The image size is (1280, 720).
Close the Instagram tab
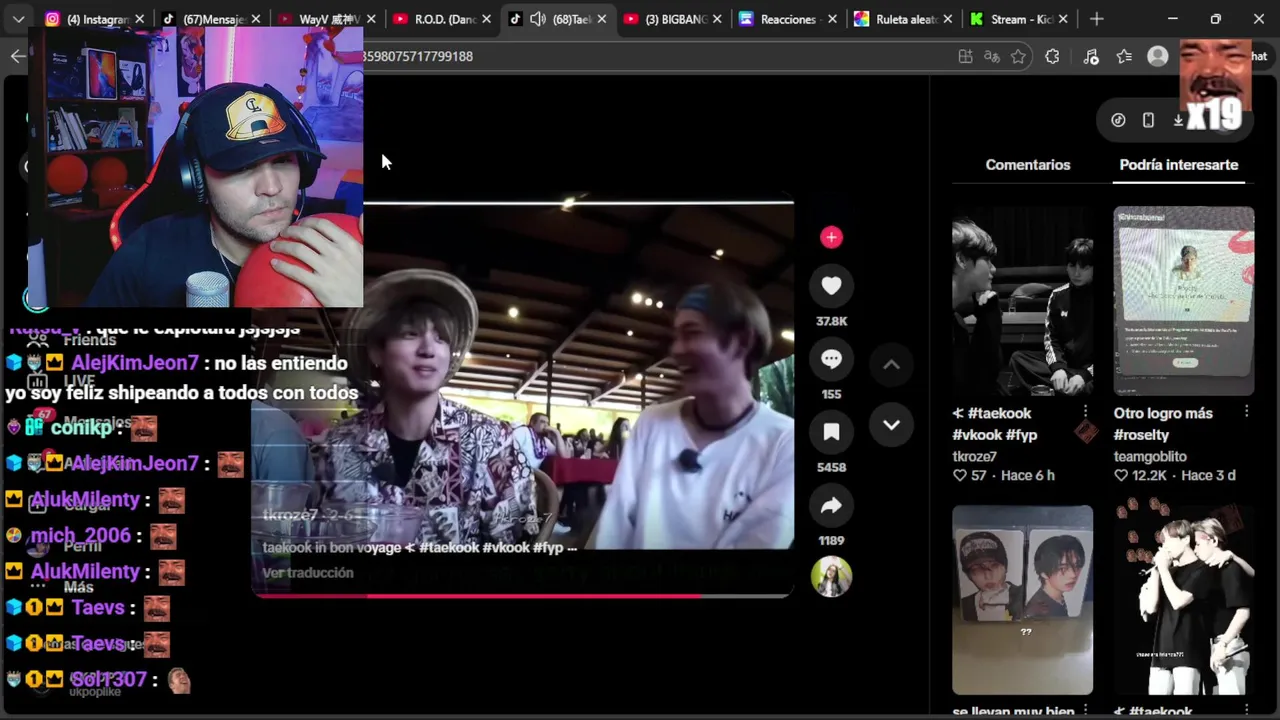(x=139, y=19)
